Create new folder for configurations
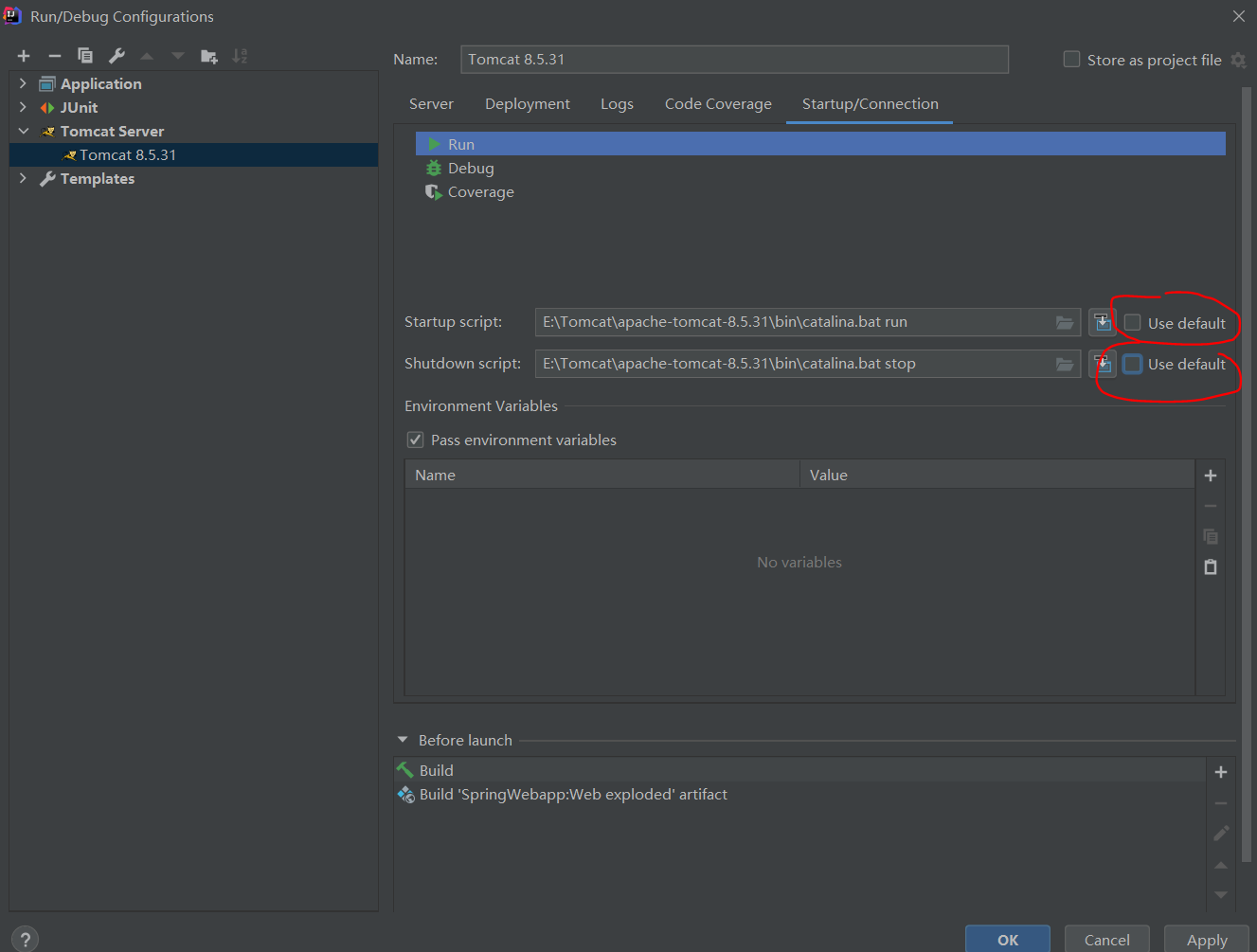 tap(209, 56)
